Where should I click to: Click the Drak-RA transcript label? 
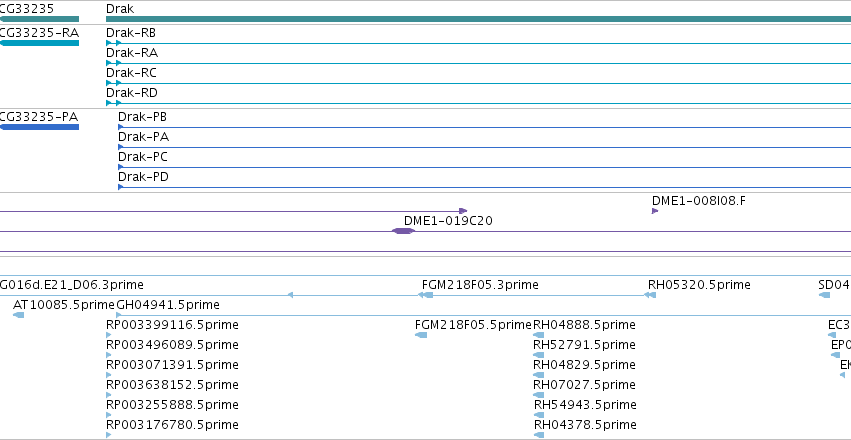tap(132, 53)
